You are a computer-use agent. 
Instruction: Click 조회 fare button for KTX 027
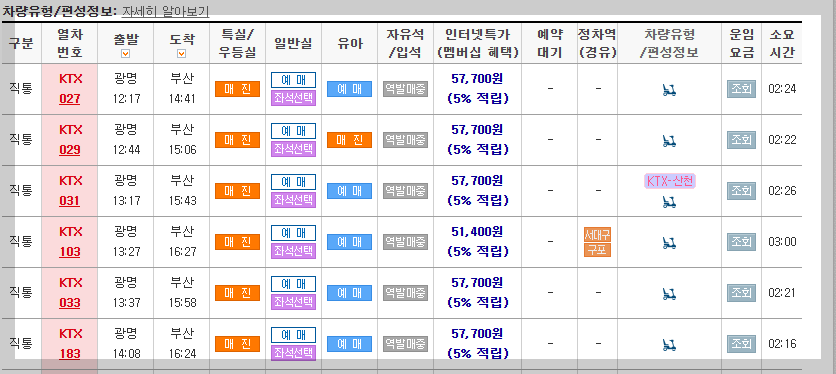[742, 89]
